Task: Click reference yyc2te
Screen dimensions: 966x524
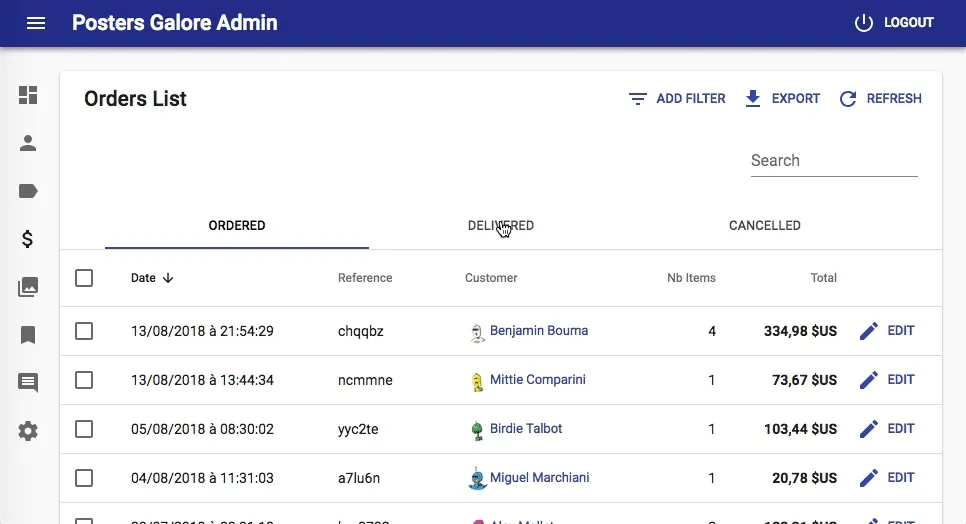Action: click(358, 430)
